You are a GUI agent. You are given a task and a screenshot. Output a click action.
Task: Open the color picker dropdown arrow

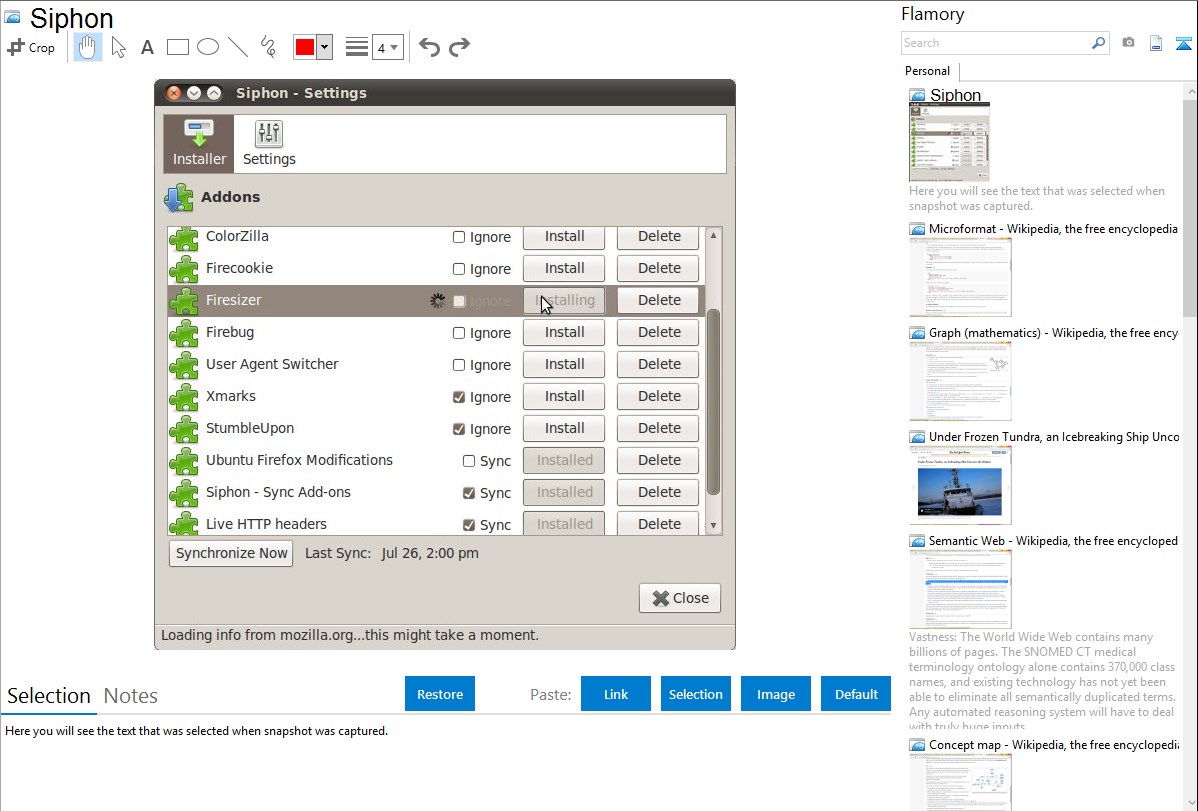(325, 47)
